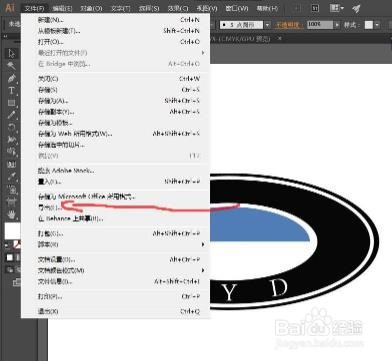Screen dimensions: 392x361
Task: Click the 样式 style swatch
Action: pyautogui.click(x=369, y=25)
